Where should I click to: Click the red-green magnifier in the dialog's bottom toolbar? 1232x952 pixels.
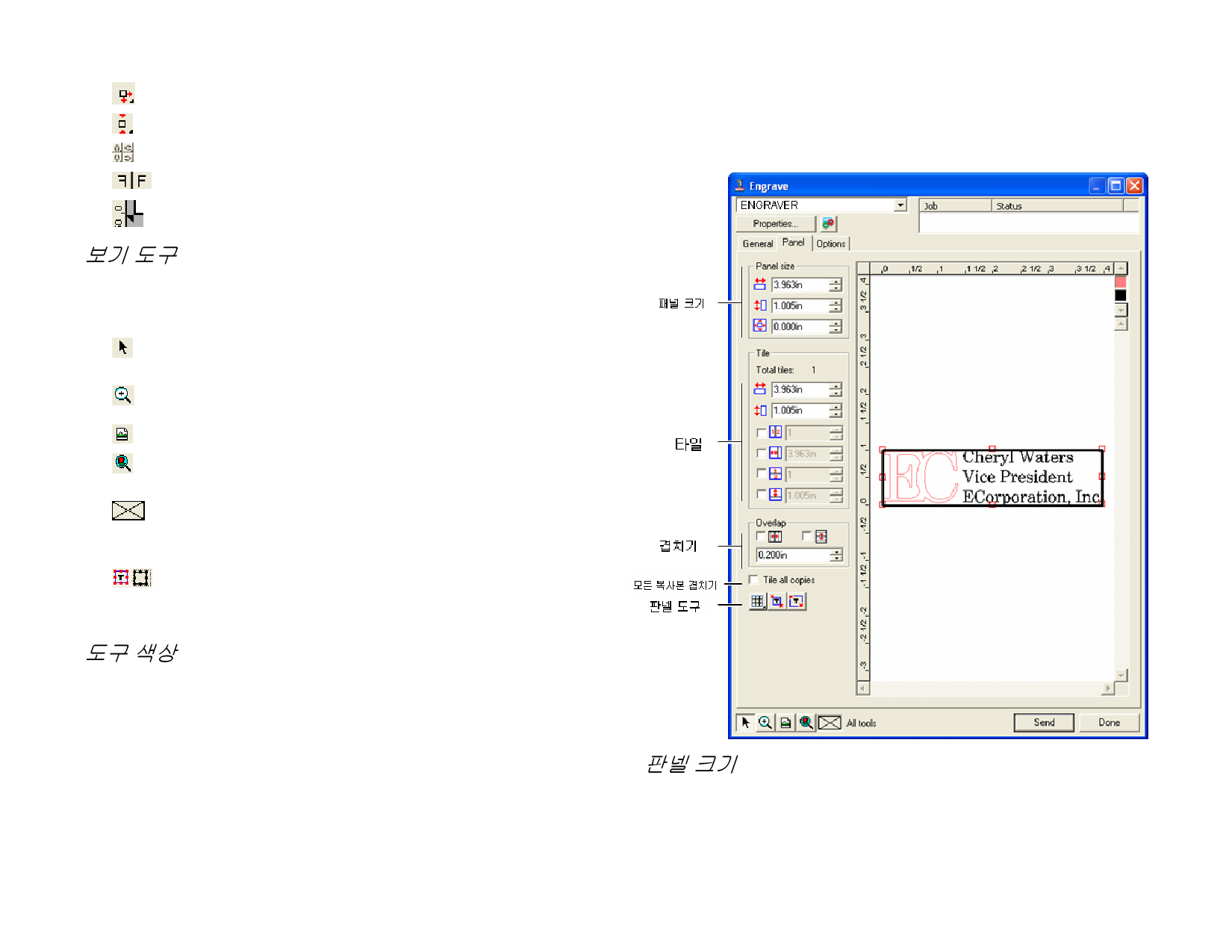coord(806,723)
